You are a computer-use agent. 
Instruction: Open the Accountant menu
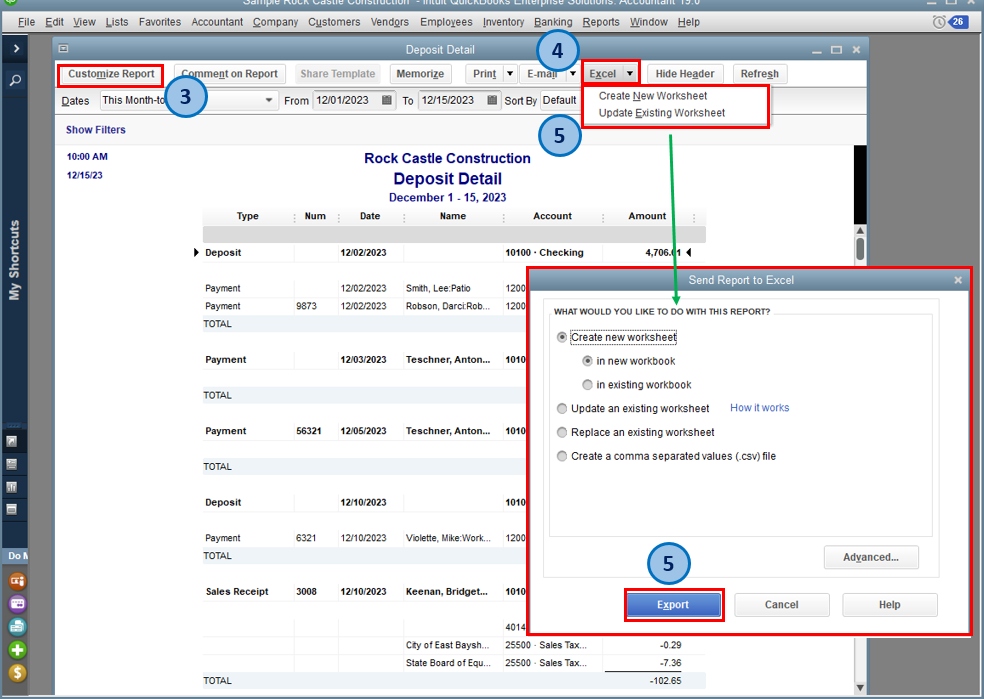coord(217,22)
